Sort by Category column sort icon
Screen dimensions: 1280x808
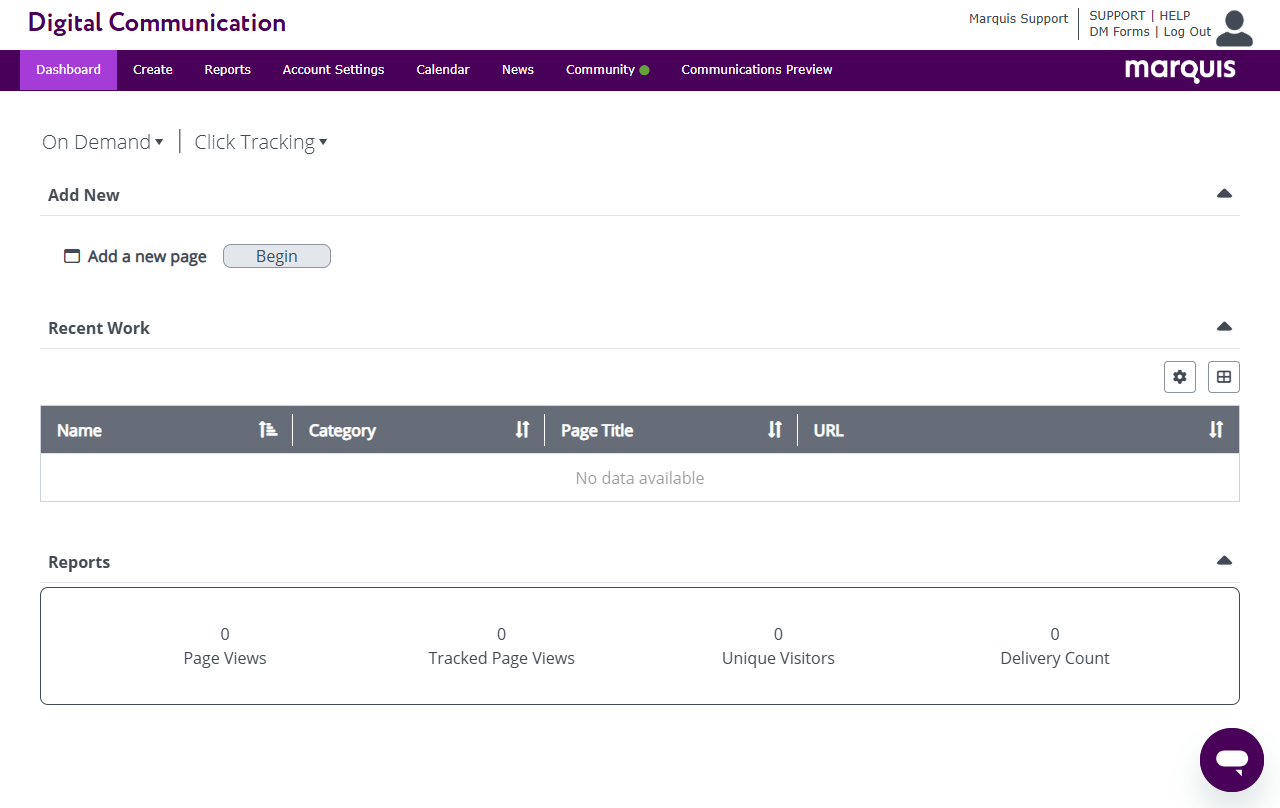click(522, 430)
